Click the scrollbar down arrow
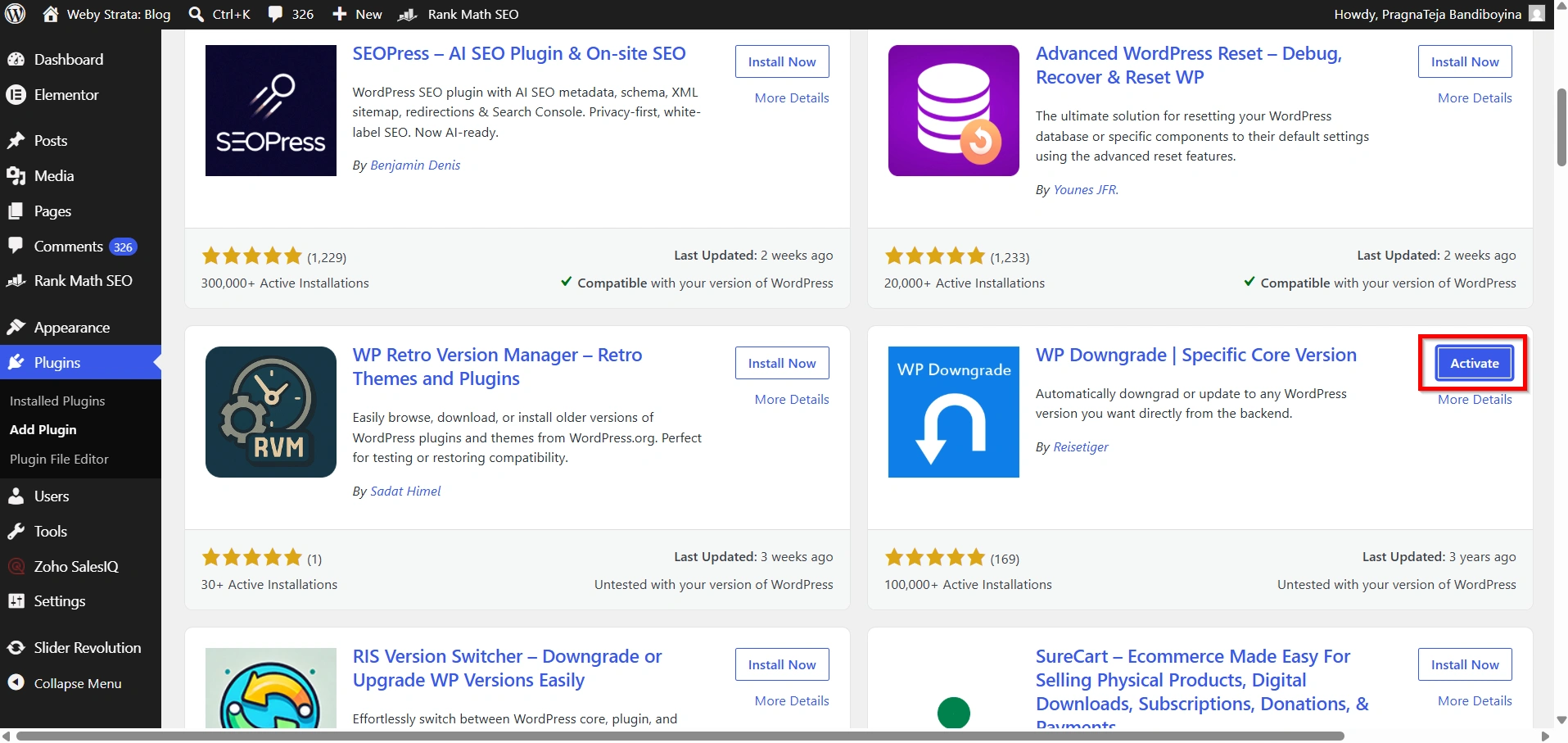The width and height of the screenshot is (1568, 743). pyautogui.click(x=1561, y=720)
